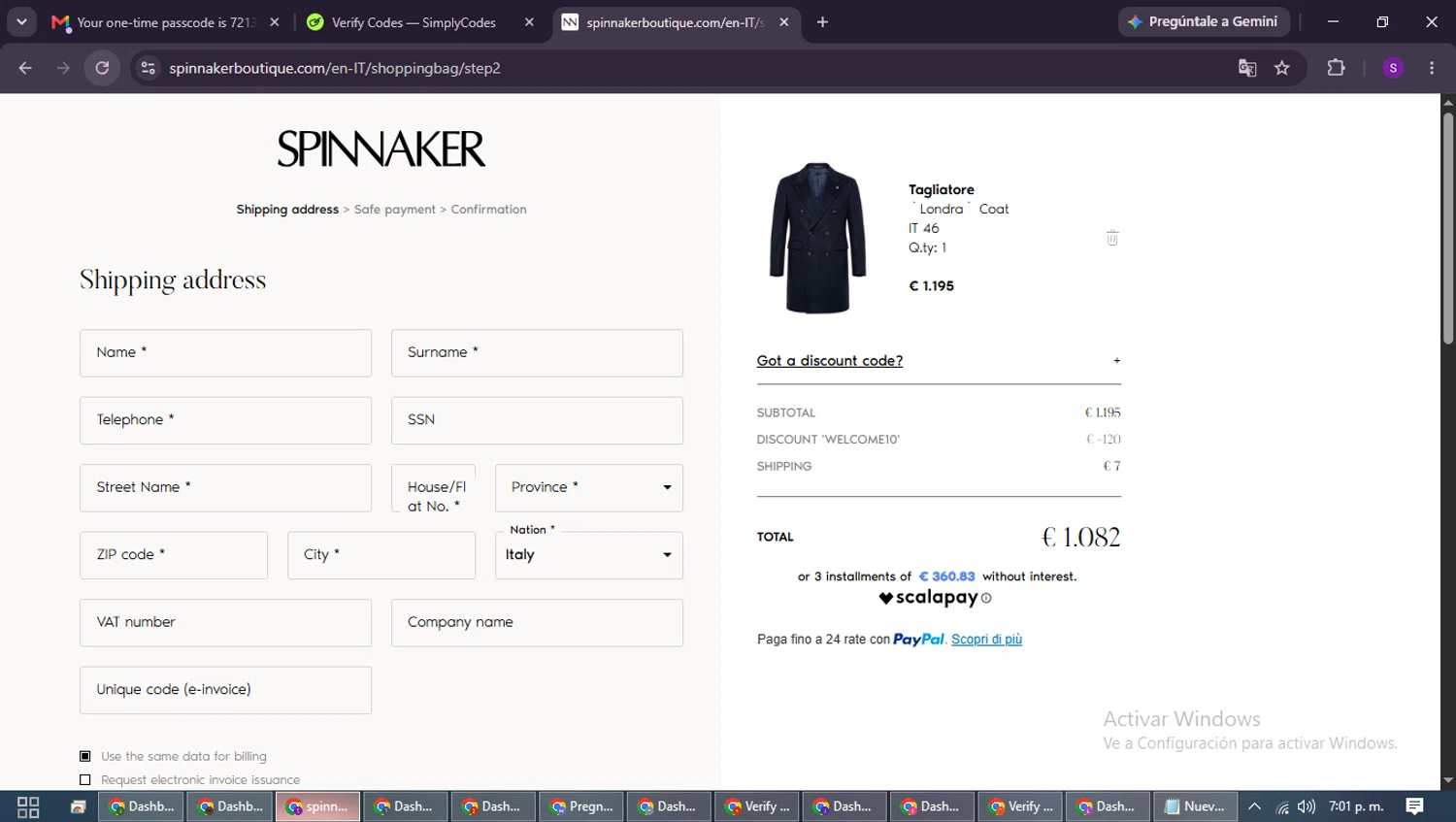Click the scrollbar down arrow
Screen dimensions: 1456x822
click(1448, 780)
